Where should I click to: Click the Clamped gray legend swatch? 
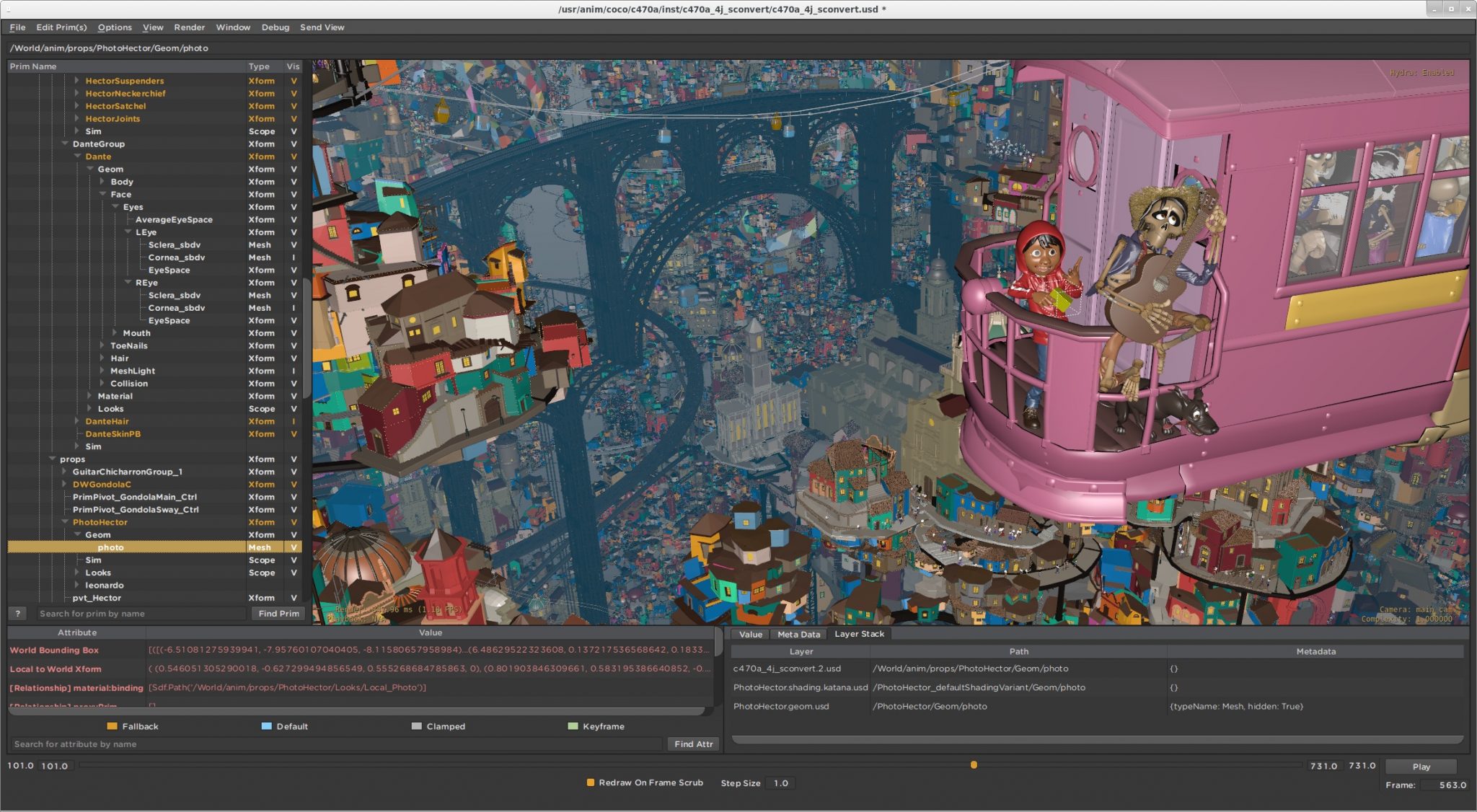(x=416, y=726)
